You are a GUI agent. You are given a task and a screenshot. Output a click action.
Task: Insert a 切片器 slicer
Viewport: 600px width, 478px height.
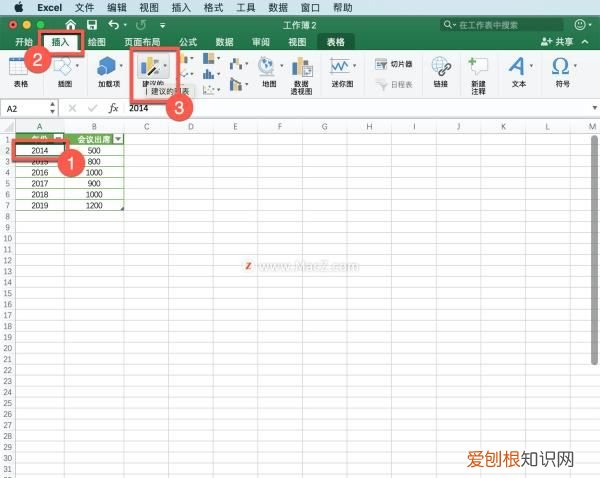click(x=394, y=64)
